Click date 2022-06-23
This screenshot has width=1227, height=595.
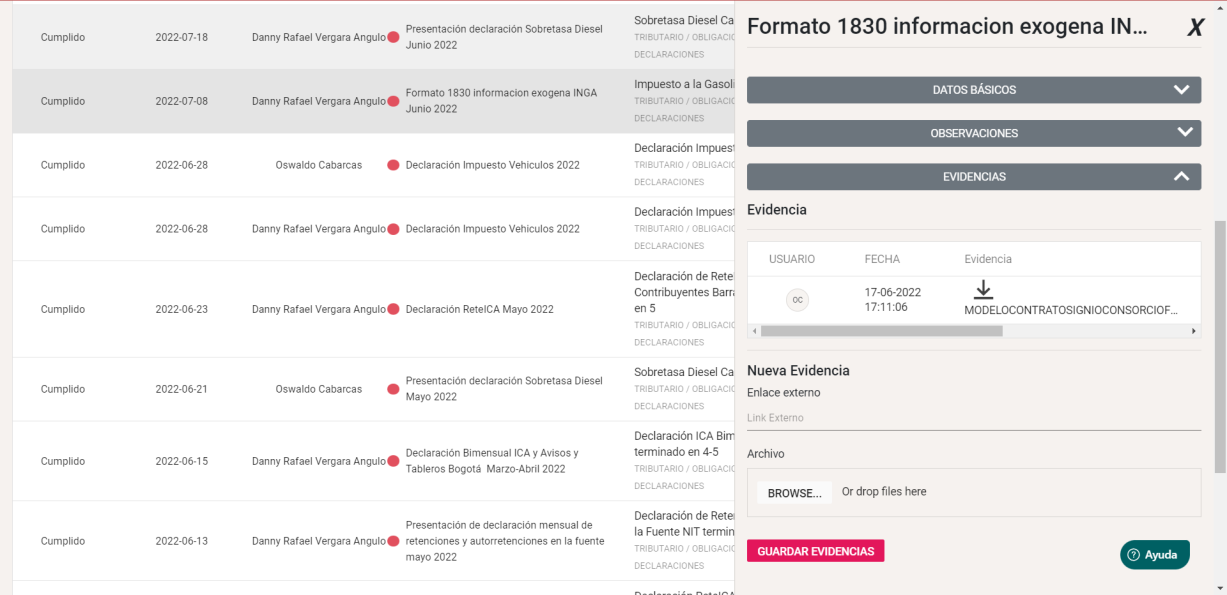[182, 309]
